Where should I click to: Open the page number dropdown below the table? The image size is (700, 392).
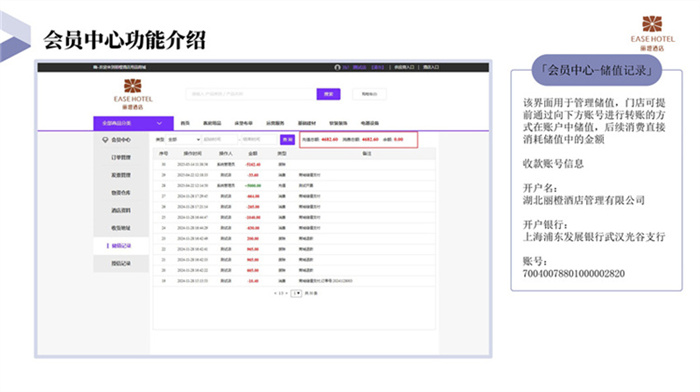(x=296, y=293)
